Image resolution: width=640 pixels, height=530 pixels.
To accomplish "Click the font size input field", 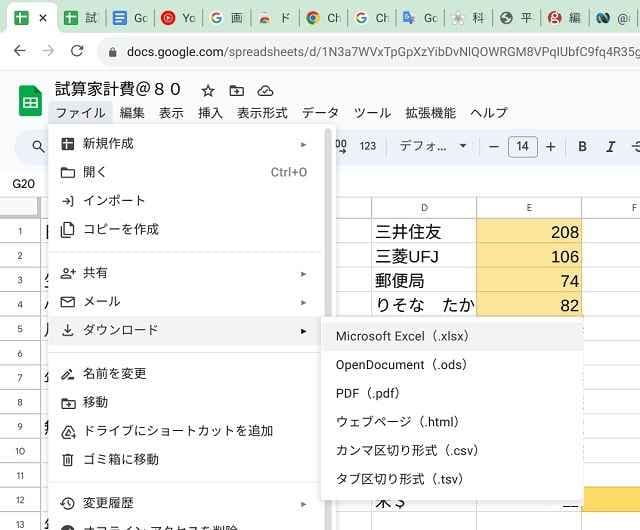I will click(x=522, y=147).
